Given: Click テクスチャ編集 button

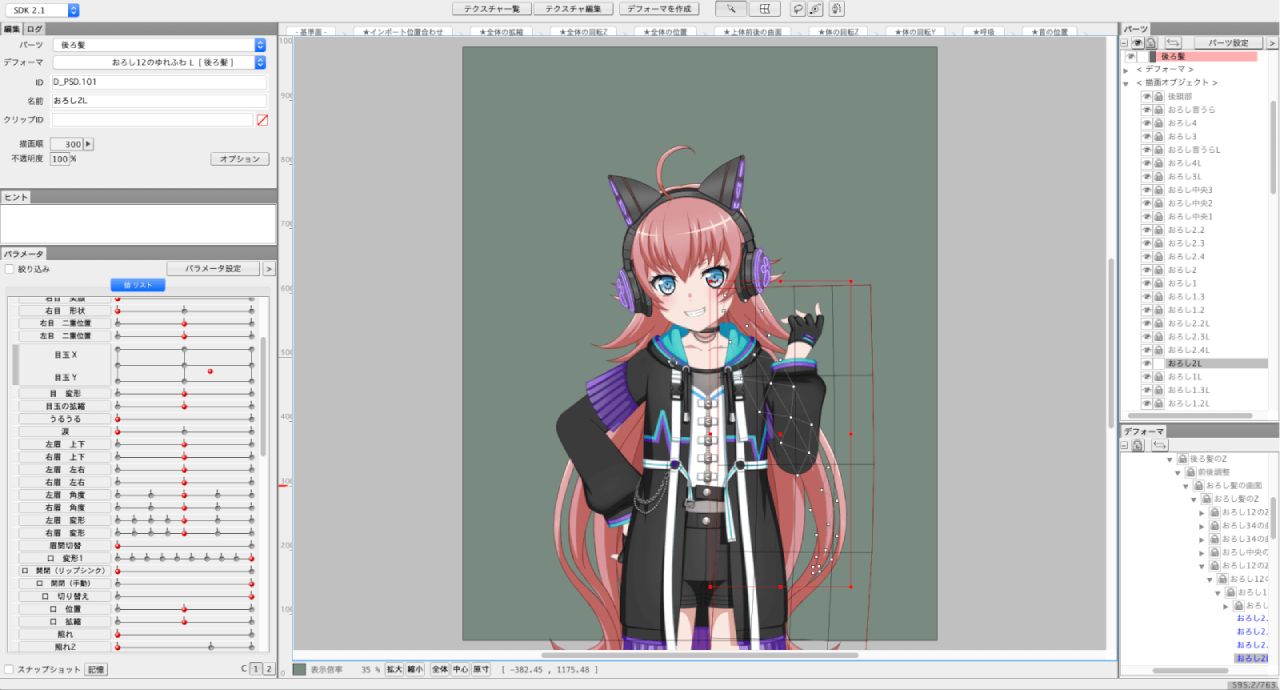Looking at the screenshot, I should (x=573, y=9).
